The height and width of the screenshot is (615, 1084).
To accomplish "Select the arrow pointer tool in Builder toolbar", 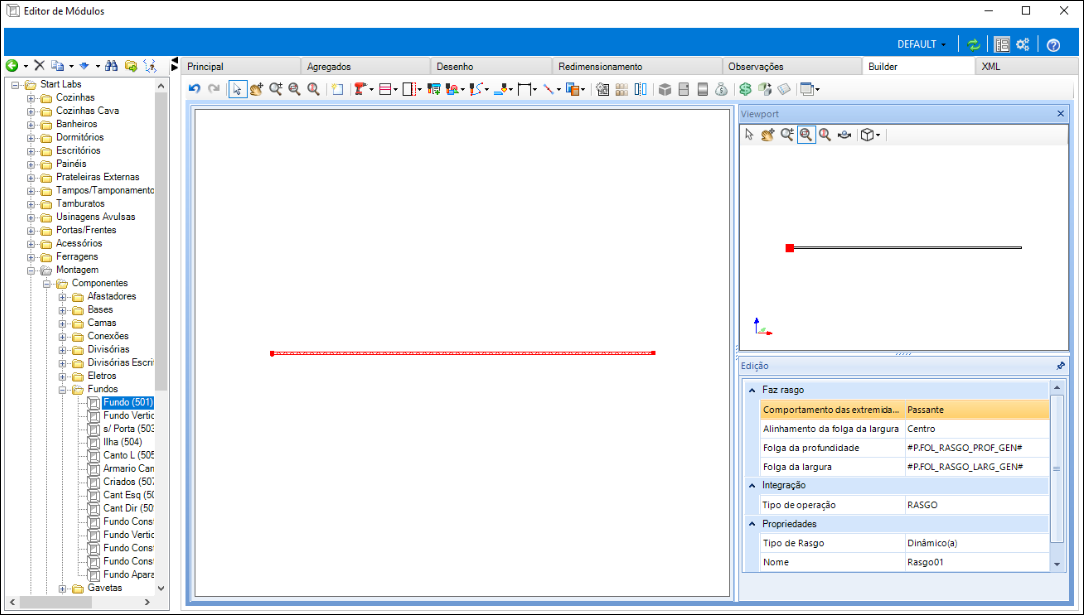I will pos(237,89).
